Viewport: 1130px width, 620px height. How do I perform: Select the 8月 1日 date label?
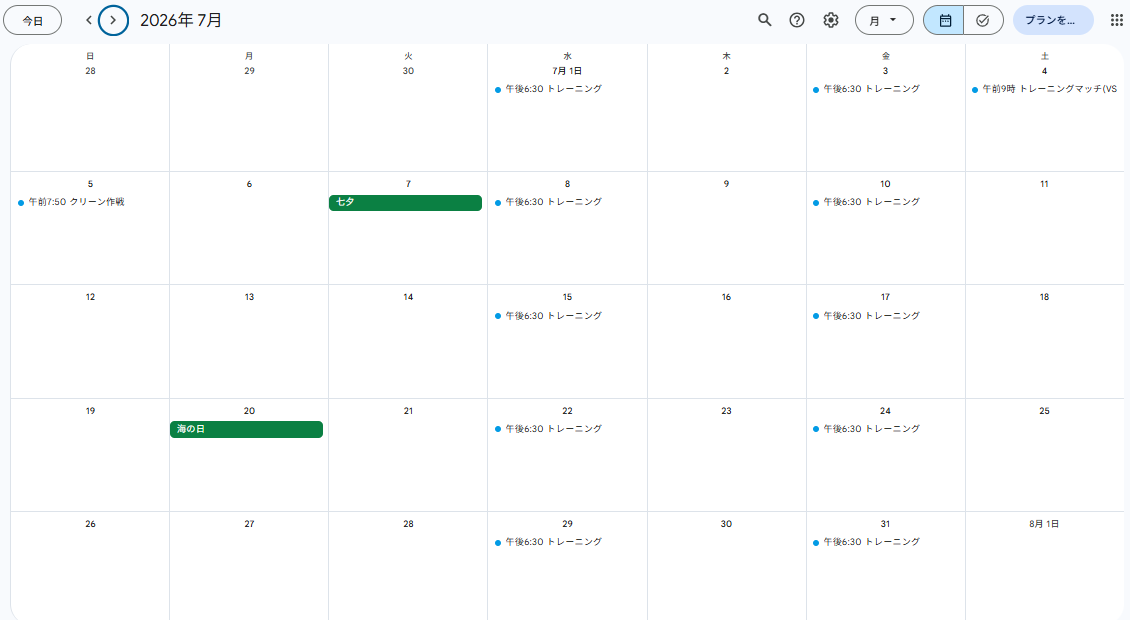point(1044,524)
